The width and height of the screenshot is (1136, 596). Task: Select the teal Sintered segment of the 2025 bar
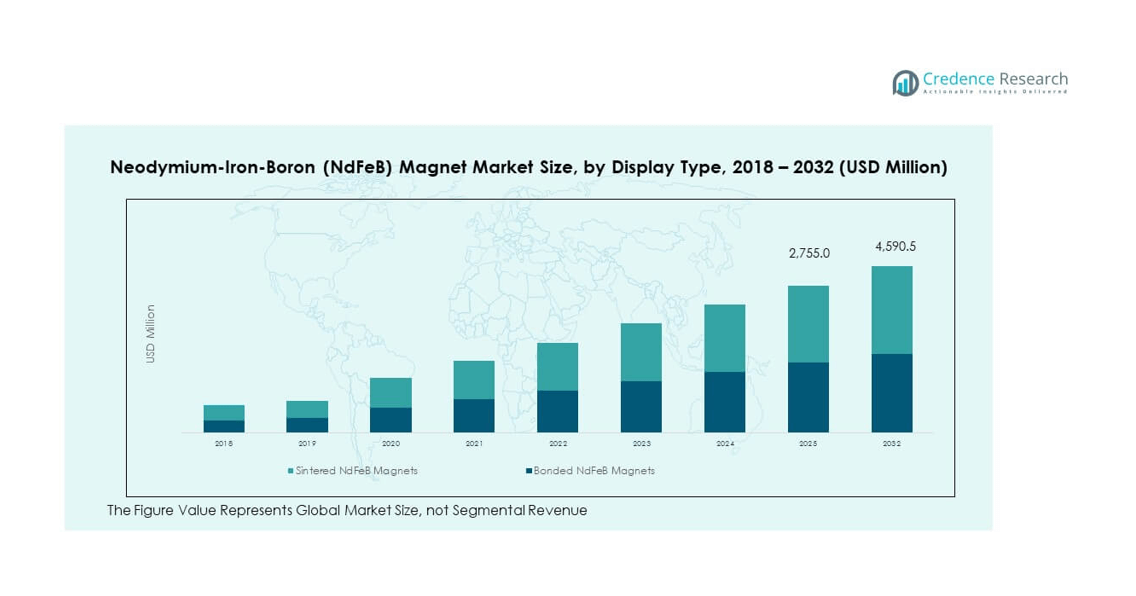tap(808, 324)
